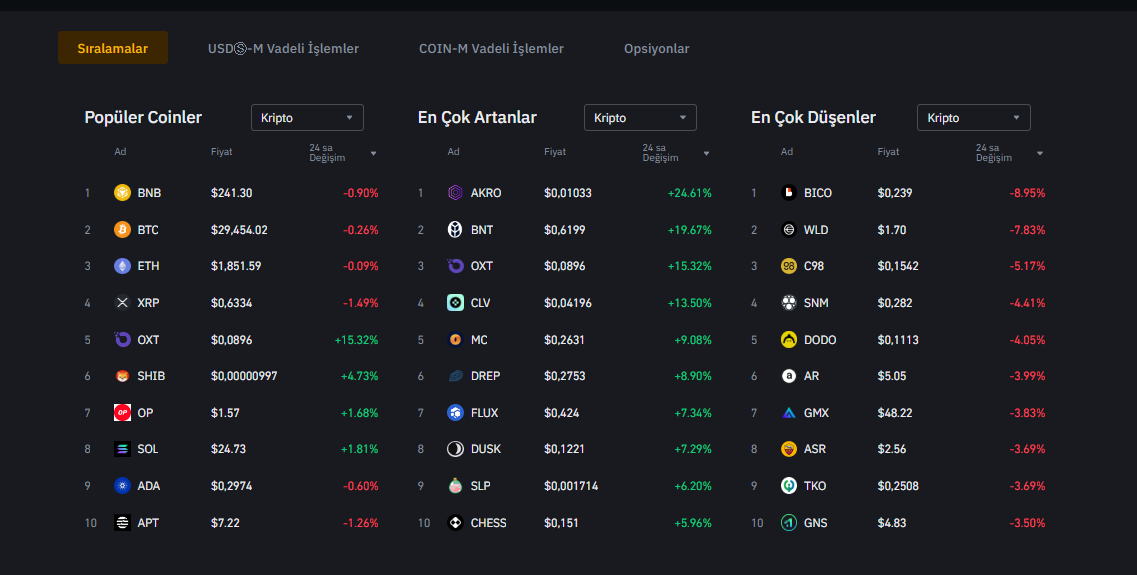The image size is (1137, 575).
Task: Click the BNB coin icon
Action: pos(122,193)
